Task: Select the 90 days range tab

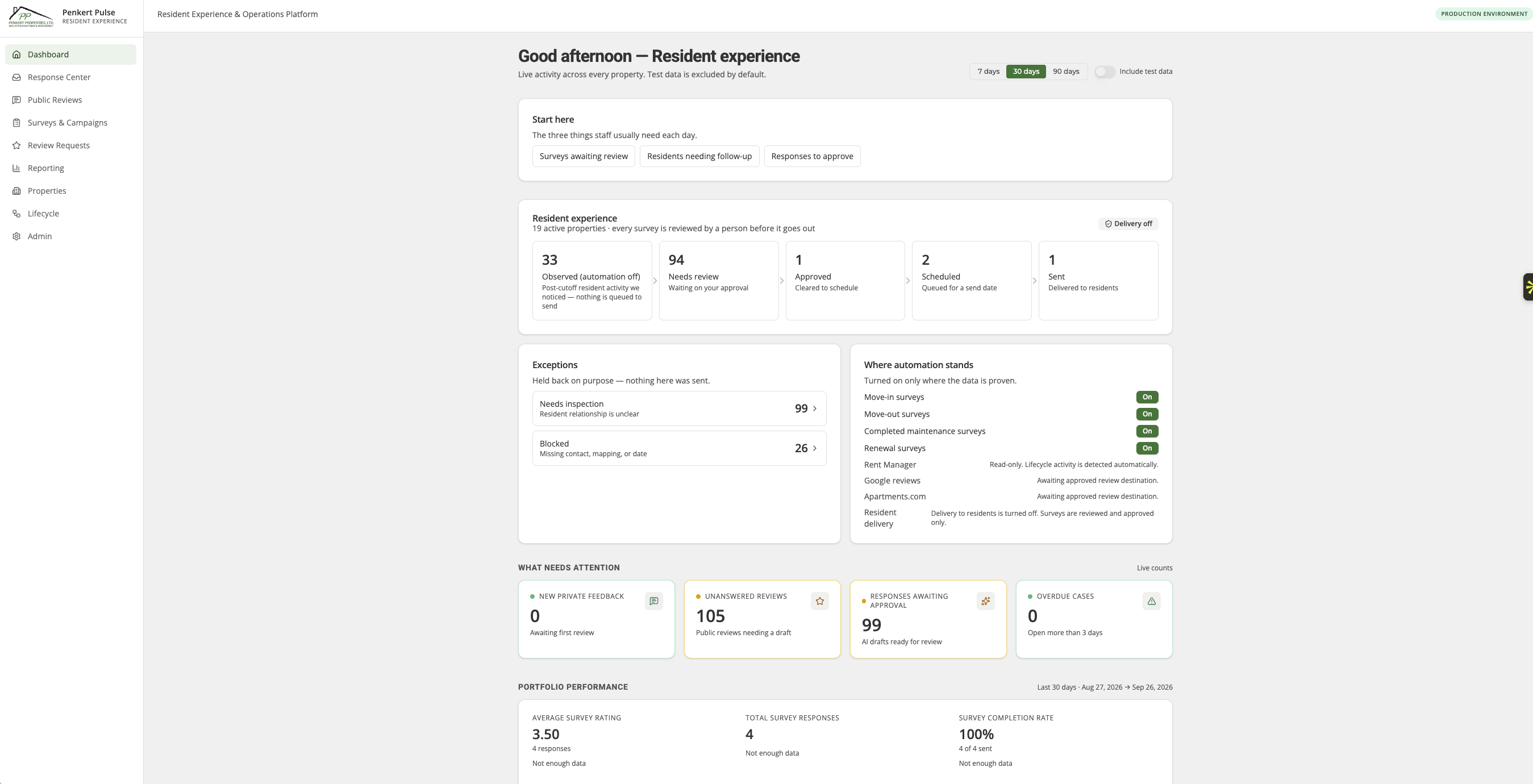Action: pyautogui.click(x=1065, y=72)
